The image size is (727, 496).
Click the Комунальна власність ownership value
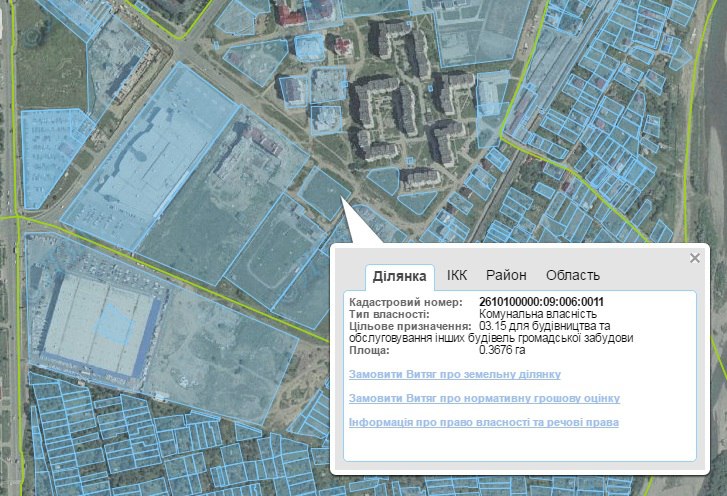tap(538, 314)
